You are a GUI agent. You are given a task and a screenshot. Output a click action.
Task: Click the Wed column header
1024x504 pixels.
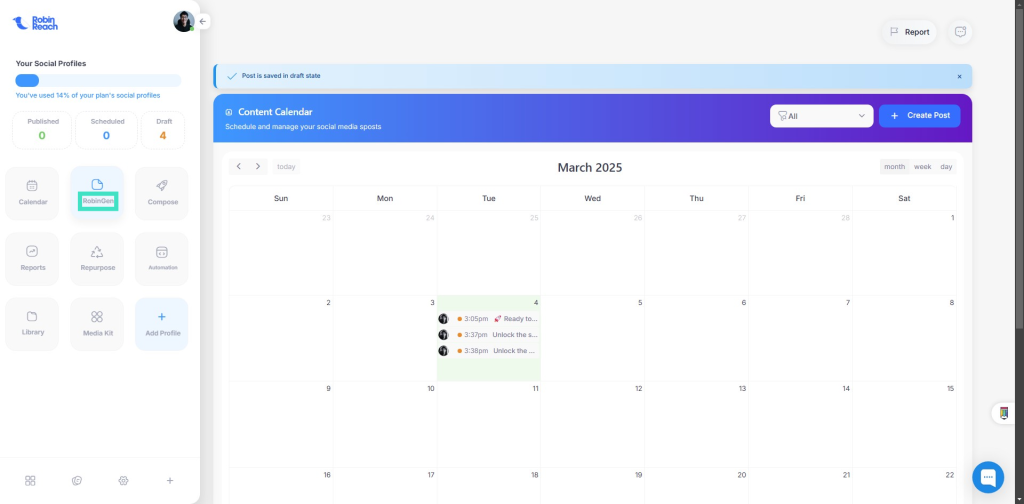pos(592,198)
